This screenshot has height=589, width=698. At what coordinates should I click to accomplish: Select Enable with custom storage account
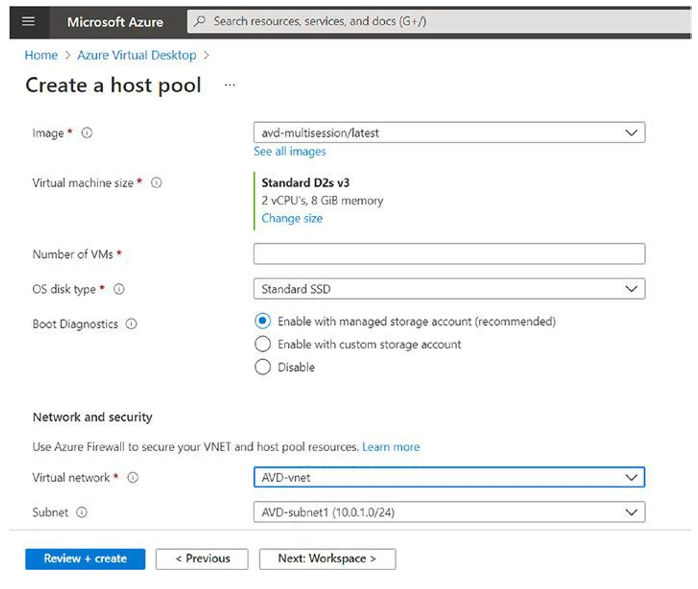263,344
